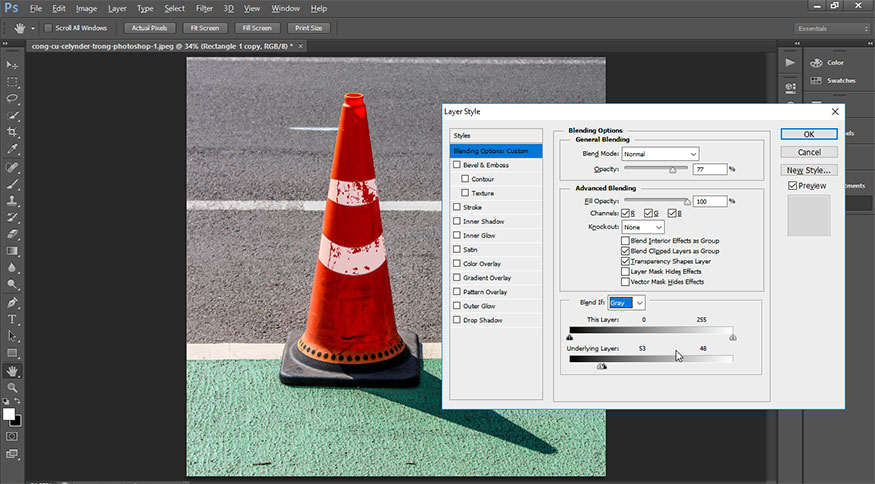Uncheck the Preview checkbox
Screen dimensions: 875x484
pos(793,185)
